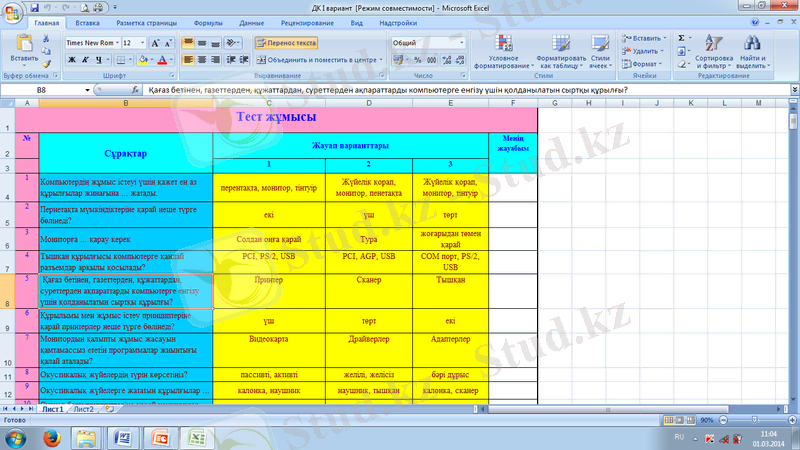Click the Cut scissors icon
Image resolution: width=800 pixels, height=450 pixels.
[45, 37]
